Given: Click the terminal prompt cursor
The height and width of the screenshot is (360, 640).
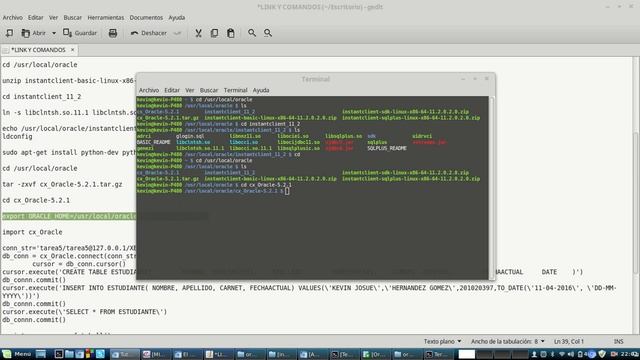Looking at the screenshot, I should 287,191.
